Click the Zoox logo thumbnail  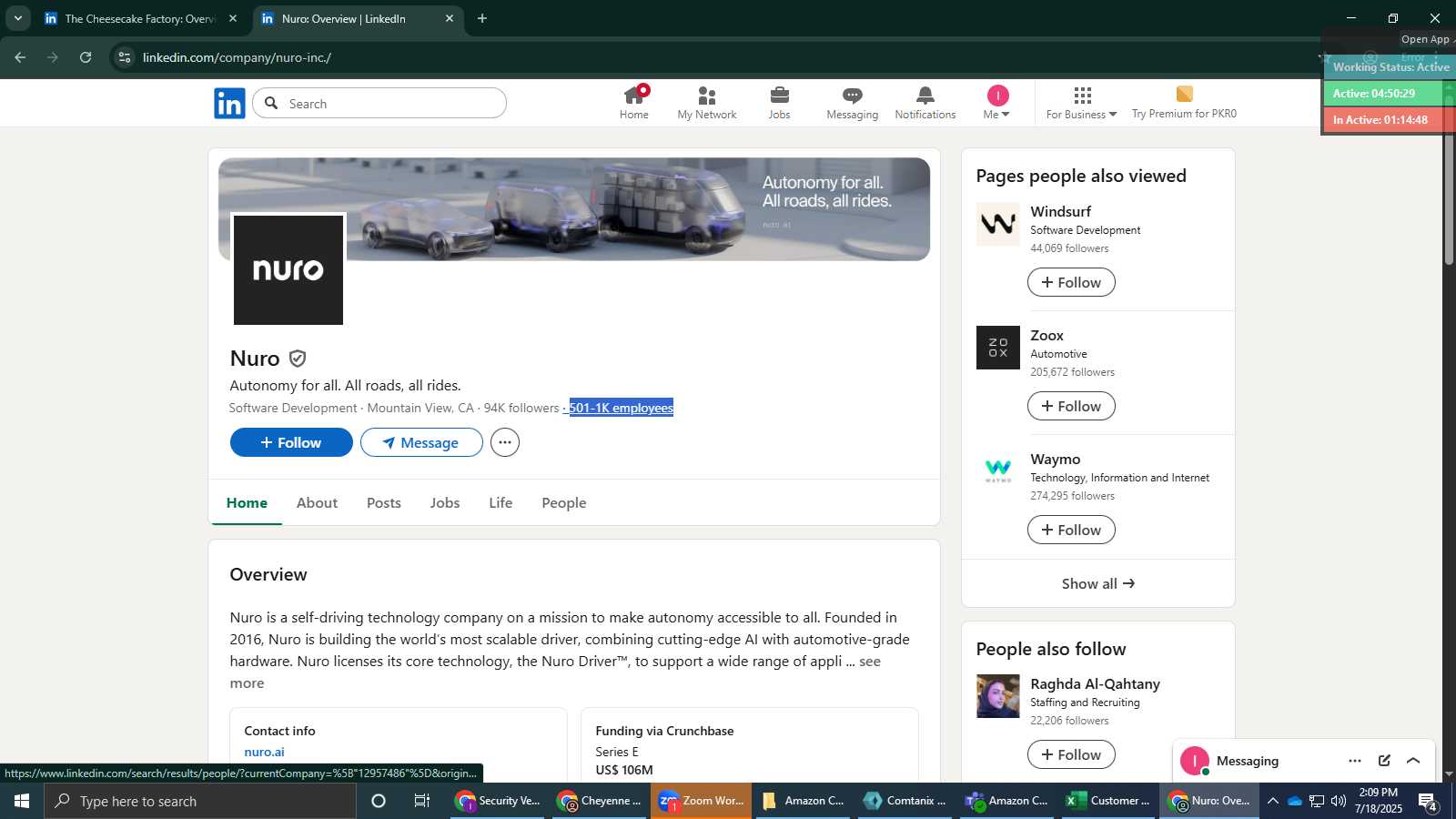click(x=998, y=348)
